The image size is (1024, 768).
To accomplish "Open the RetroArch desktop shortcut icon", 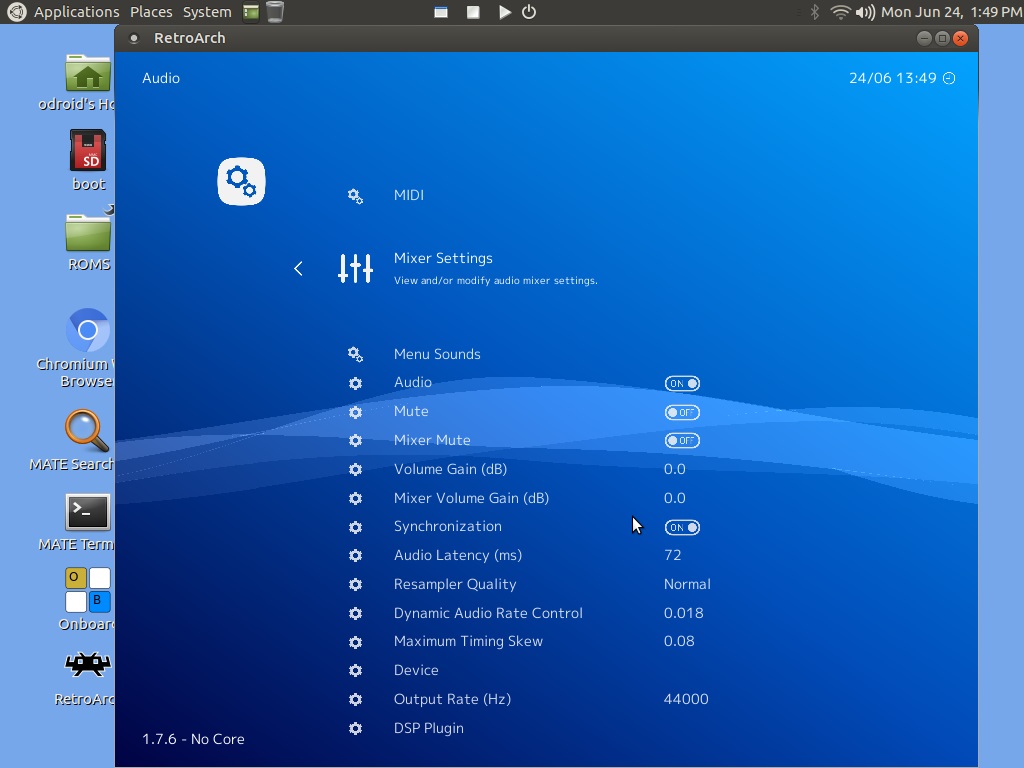I will tap(87, 664).
